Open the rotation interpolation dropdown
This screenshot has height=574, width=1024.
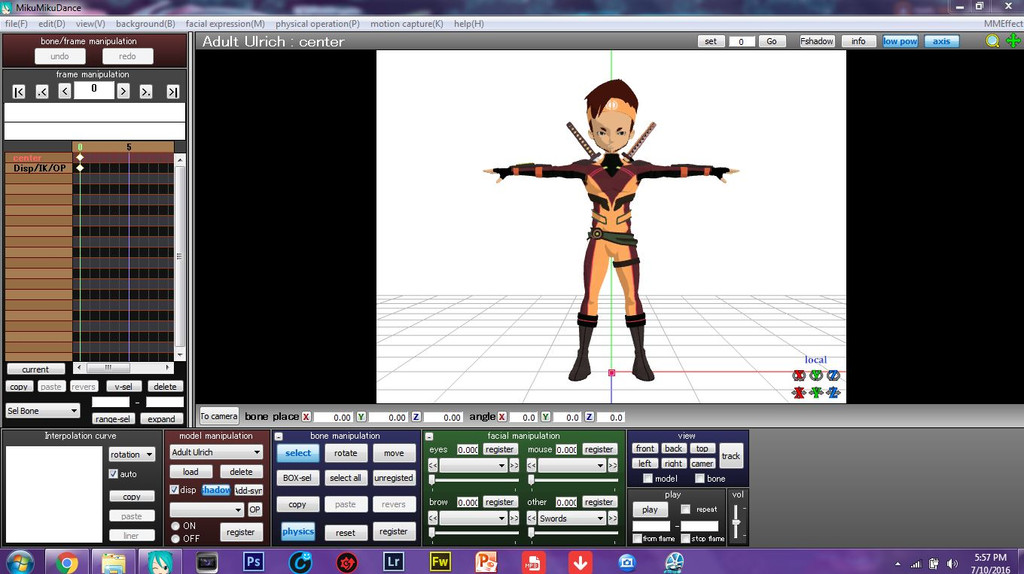(x=131, y=454)
